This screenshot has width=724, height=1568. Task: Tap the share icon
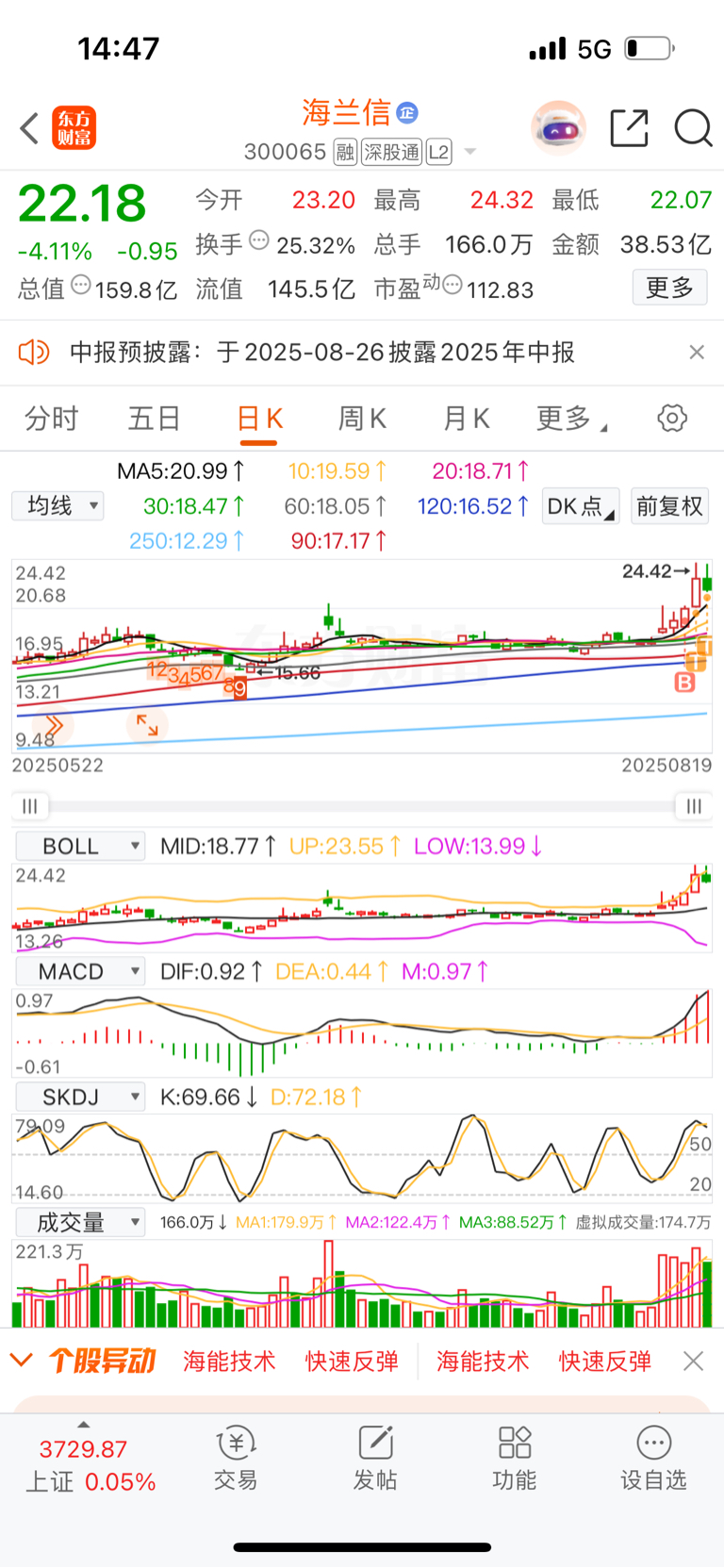point(629,128)
